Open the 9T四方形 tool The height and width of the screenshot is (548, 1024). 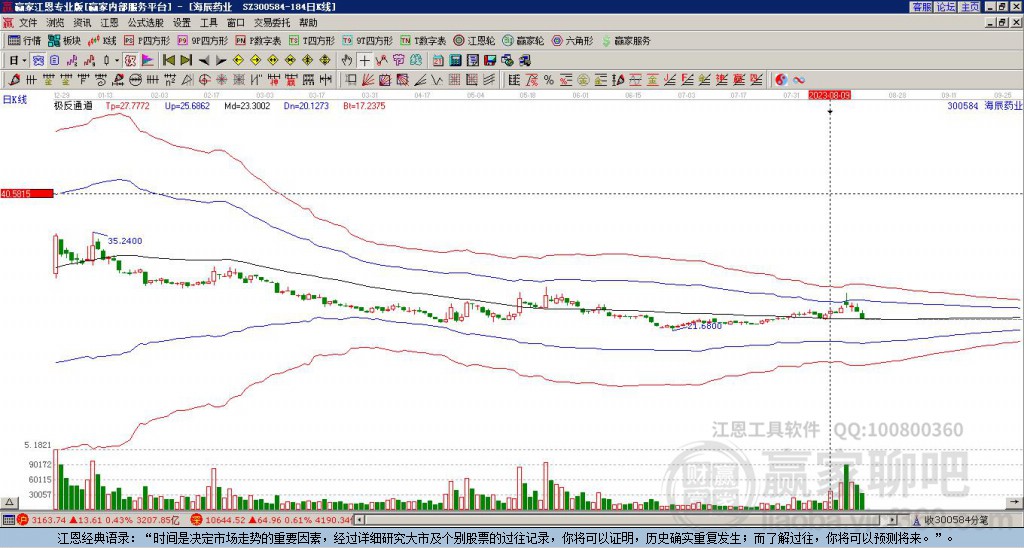pyautogui.click(x=367, y=40)
